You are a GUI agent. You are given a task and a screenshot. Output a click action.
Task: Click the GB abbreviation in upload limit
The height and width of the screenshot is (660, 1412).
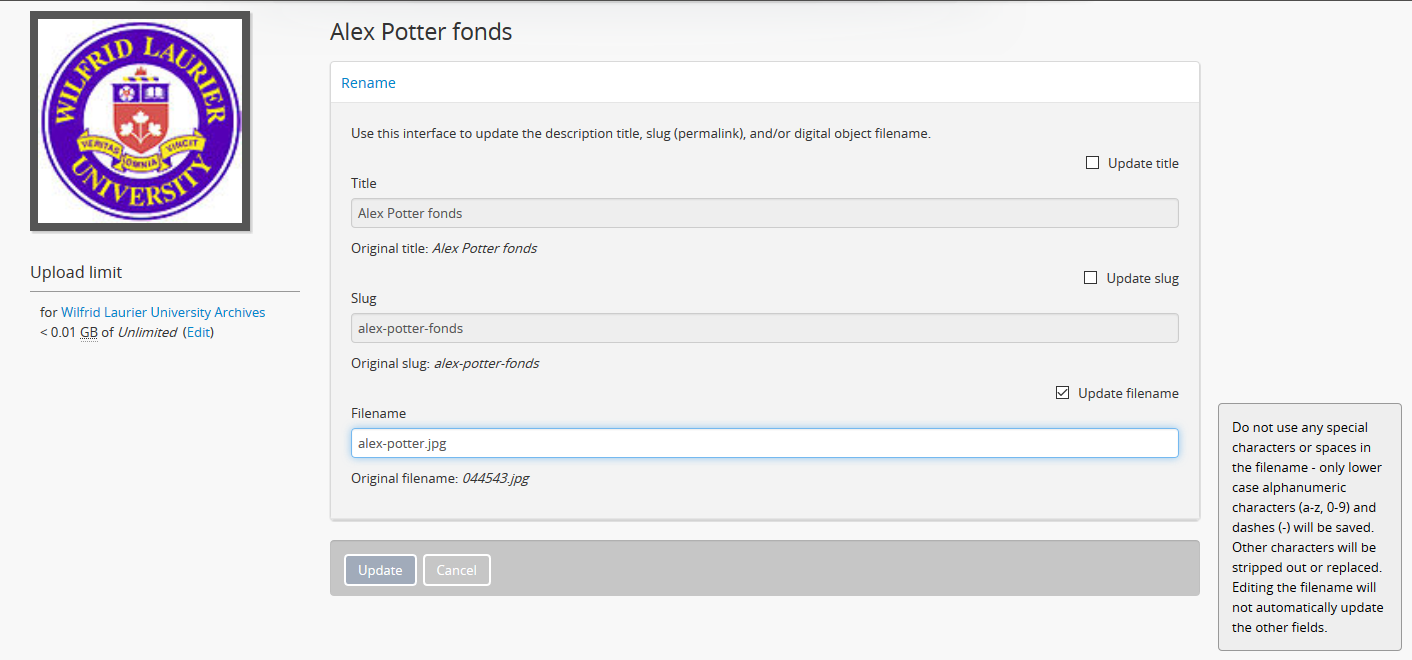[89, 332]
